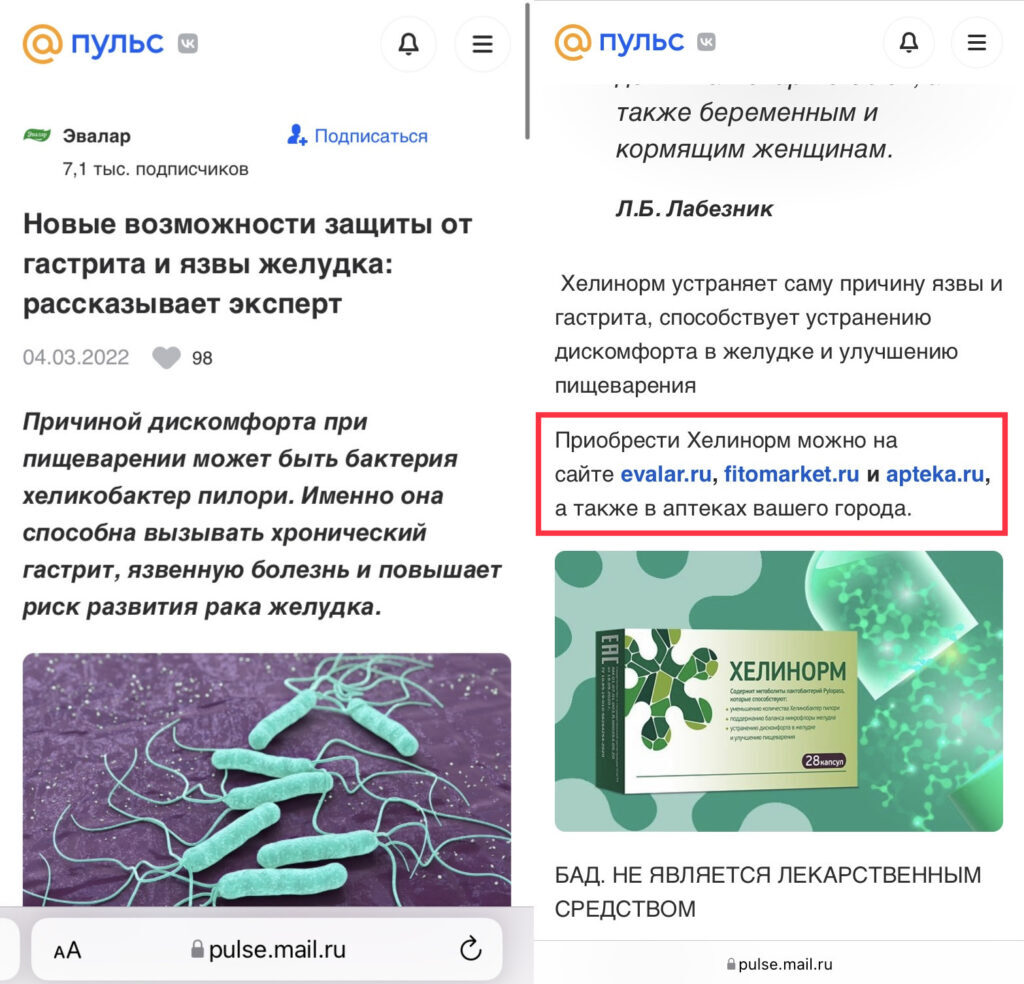
Task: Follow the evalar.ru link
Action: click(x=665, y=474)
